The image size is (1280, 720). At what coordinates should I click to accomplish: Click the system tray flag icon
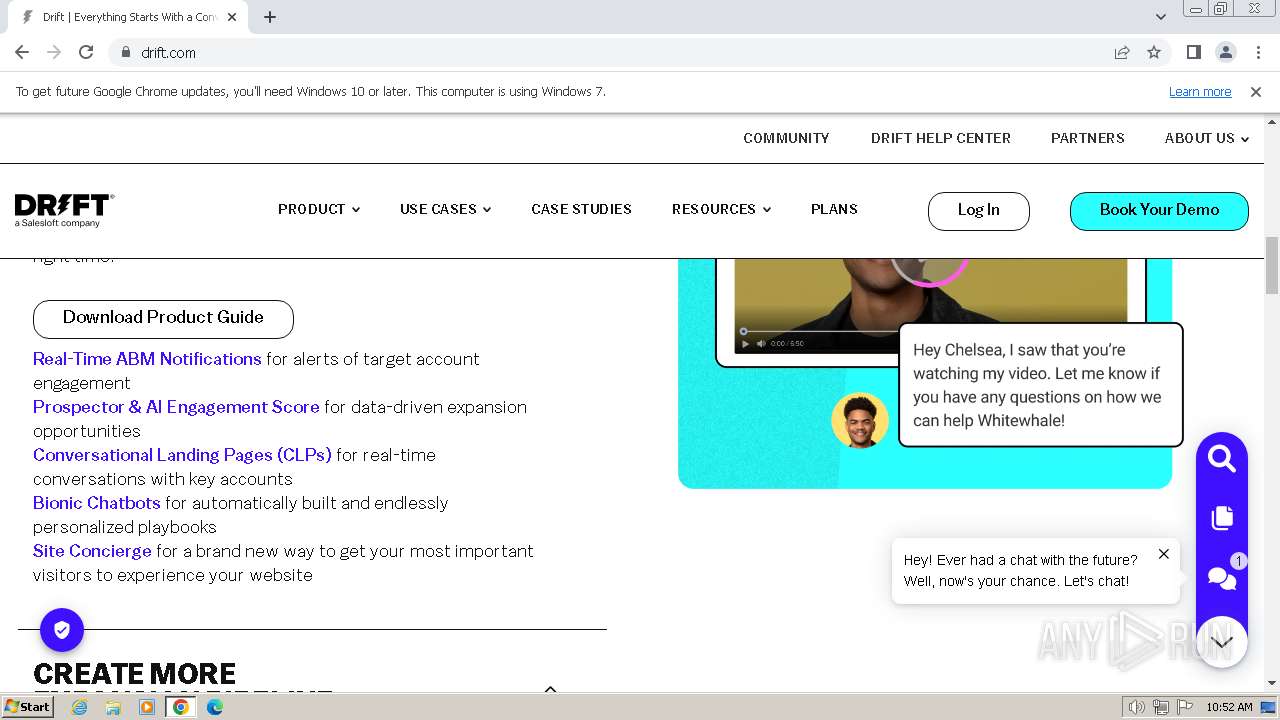tap(1185, 707)
